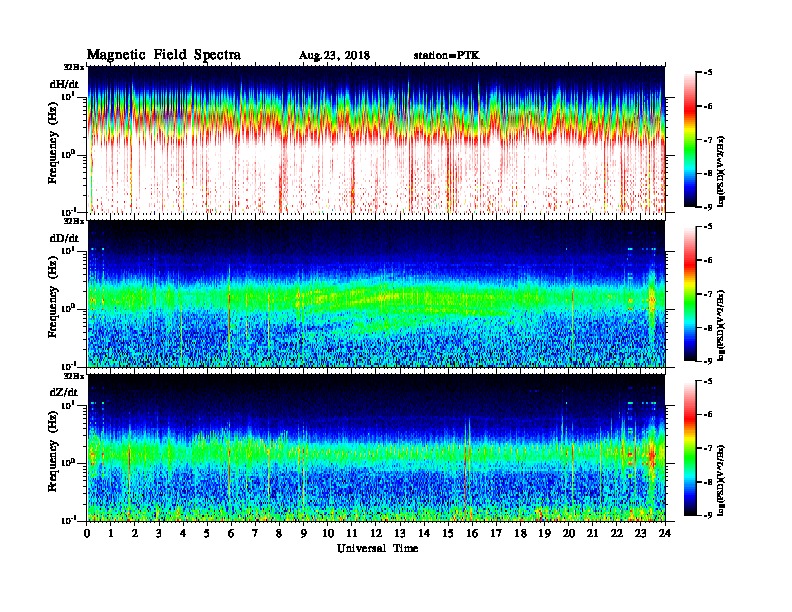This screenshot has width=792, height=612.
Task: Click the "station=PTK" label
Action: point(447,55)
